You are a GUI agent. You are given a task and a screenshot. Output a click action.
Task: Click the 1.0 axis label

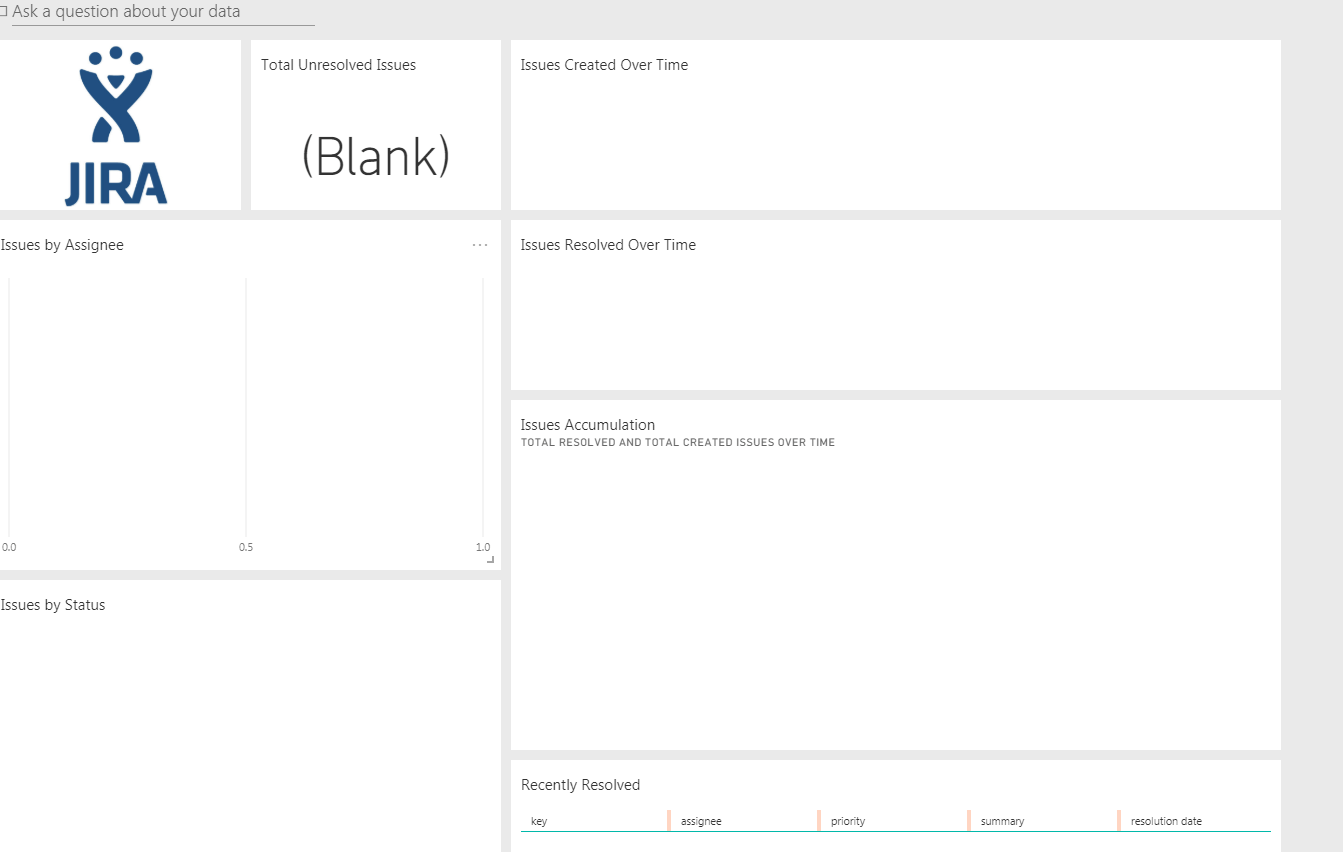[x=483, y=548]
